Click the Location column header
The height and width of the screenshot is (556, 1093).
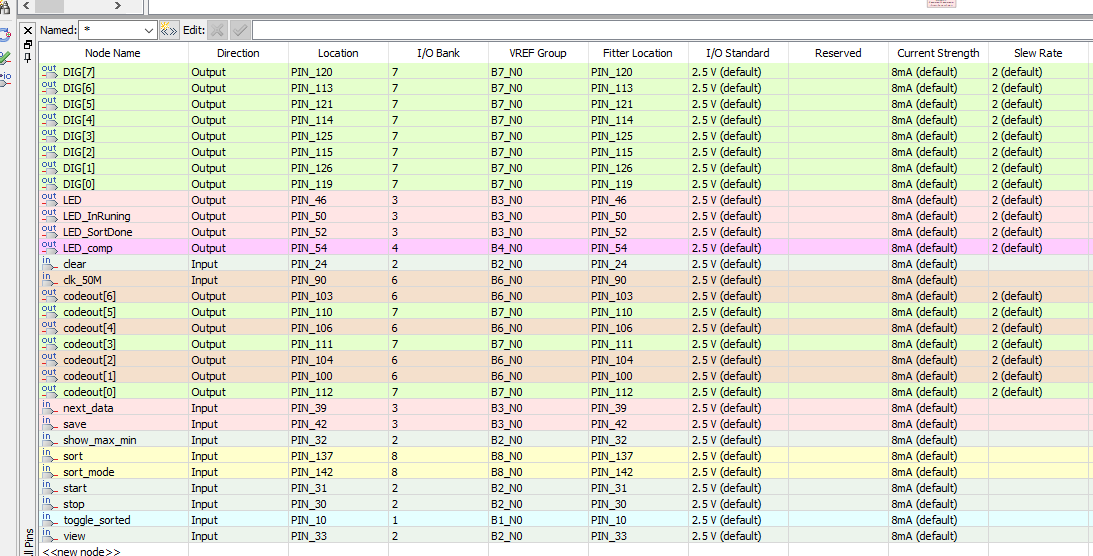(338, 53)
